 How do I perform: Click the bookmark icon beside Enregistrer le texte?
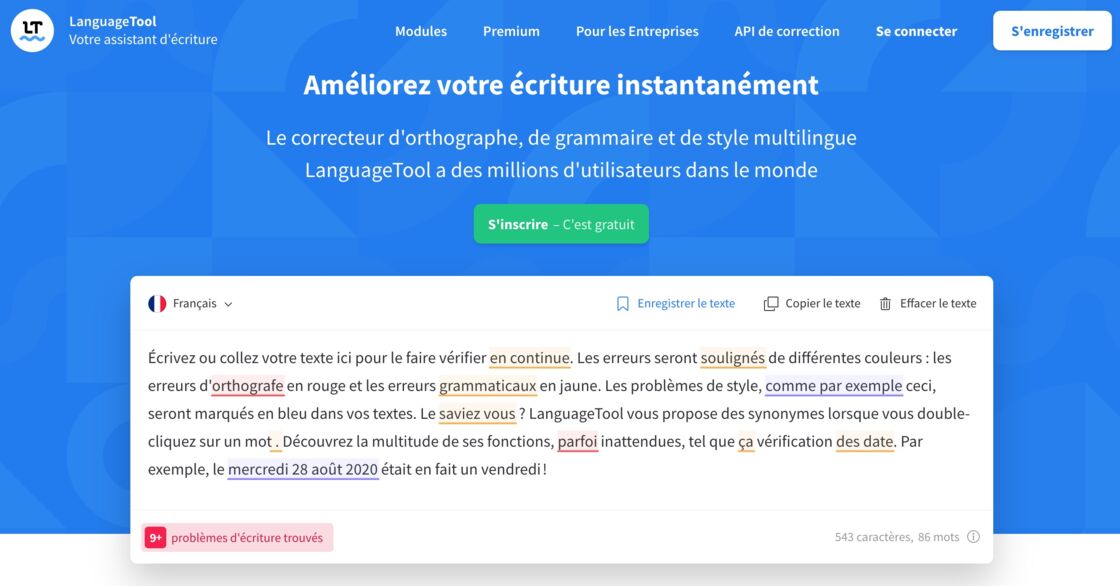623,304
